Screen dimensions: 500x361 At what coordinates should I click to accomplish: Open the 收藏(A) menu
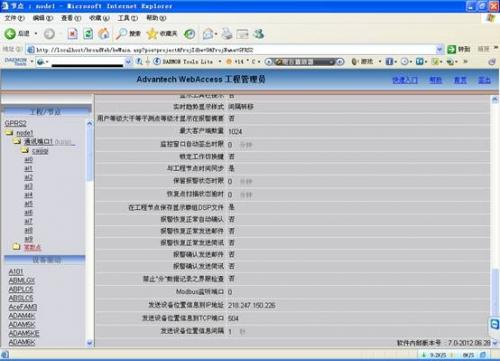tap(99, 18)
